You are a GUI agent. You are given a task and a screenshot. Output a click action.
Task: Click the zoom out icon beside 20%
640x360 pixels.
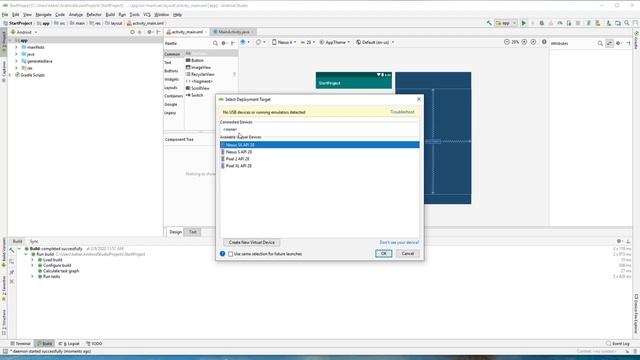(x=507, y=42)
